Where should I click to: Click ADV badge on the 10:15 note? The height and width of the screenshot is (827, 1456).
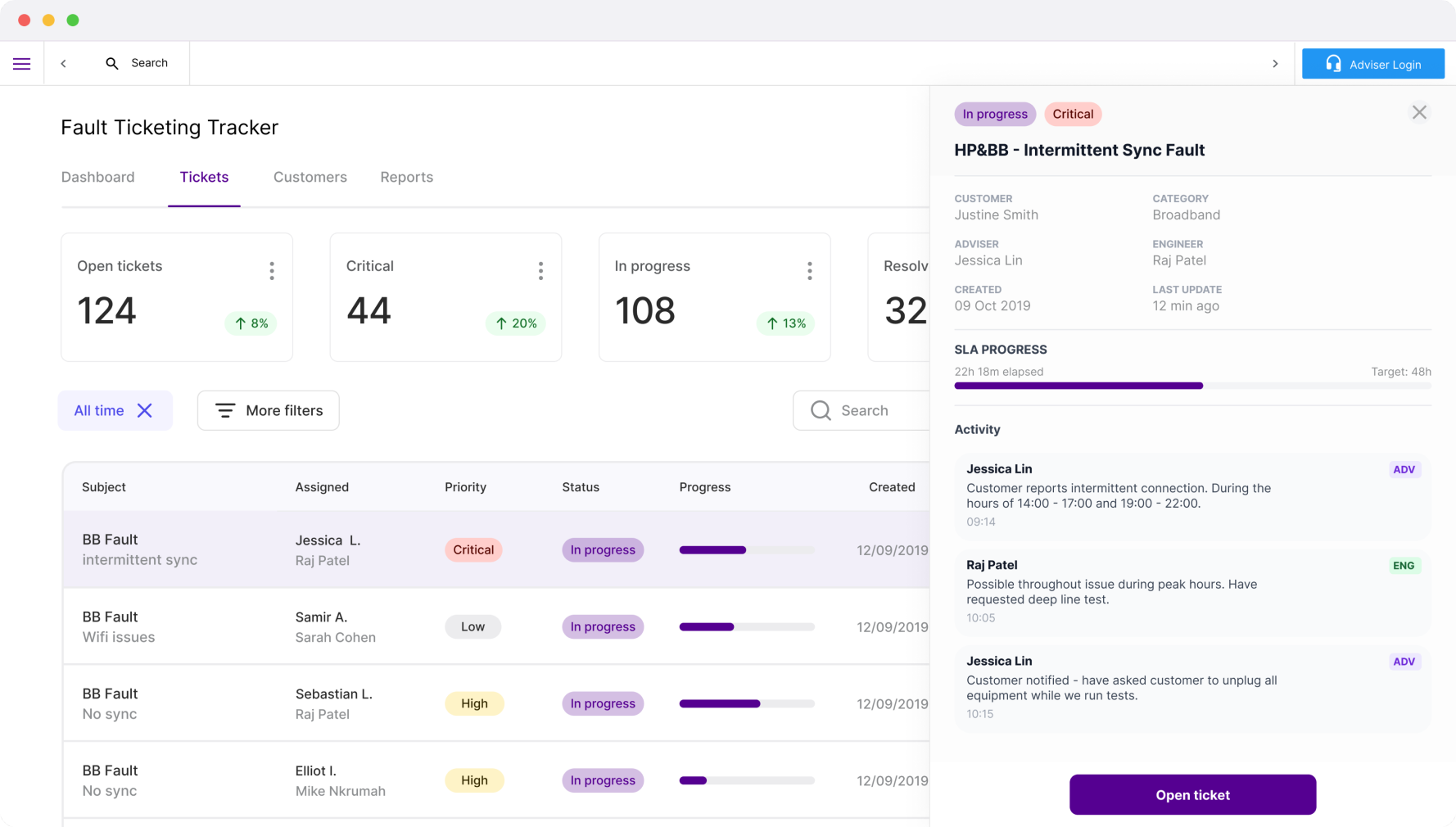(x=1404, y=662)
